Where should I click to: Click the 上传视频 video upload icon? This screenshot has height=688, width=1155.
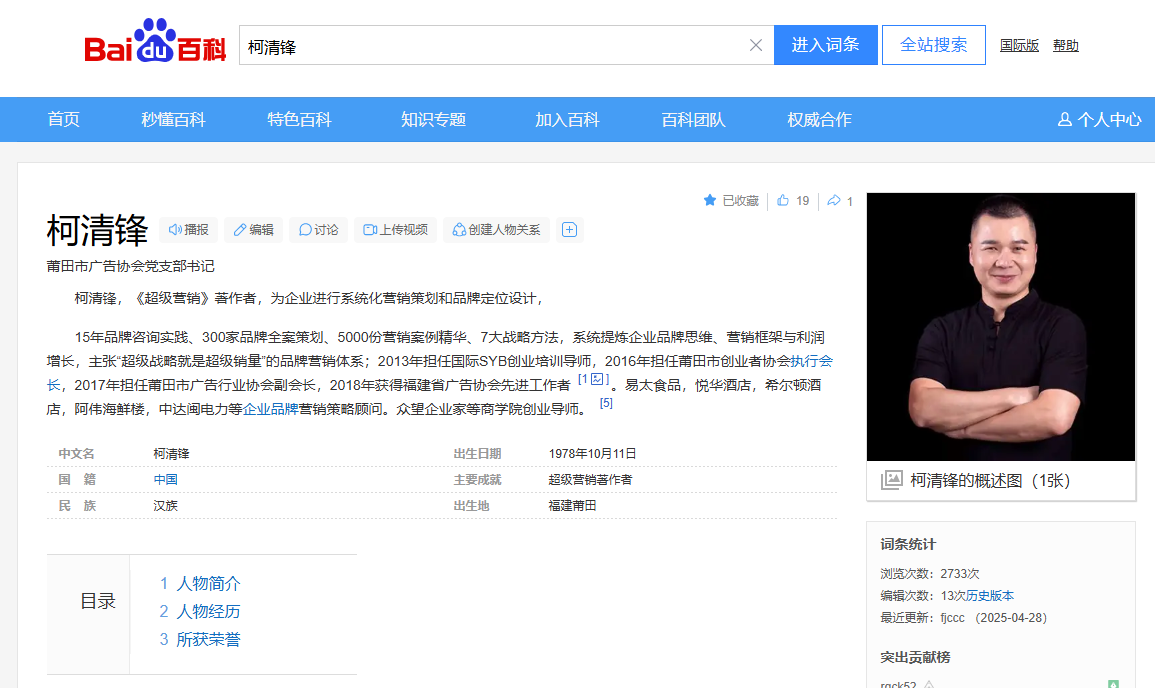pyautogui.click(x=368, y=230)
